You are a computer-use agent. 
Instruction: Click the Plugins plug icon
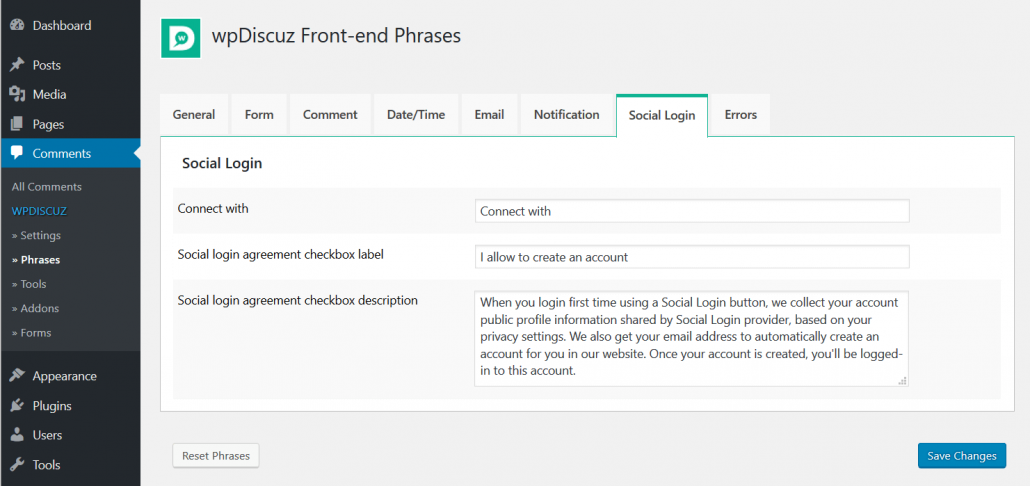17,406
